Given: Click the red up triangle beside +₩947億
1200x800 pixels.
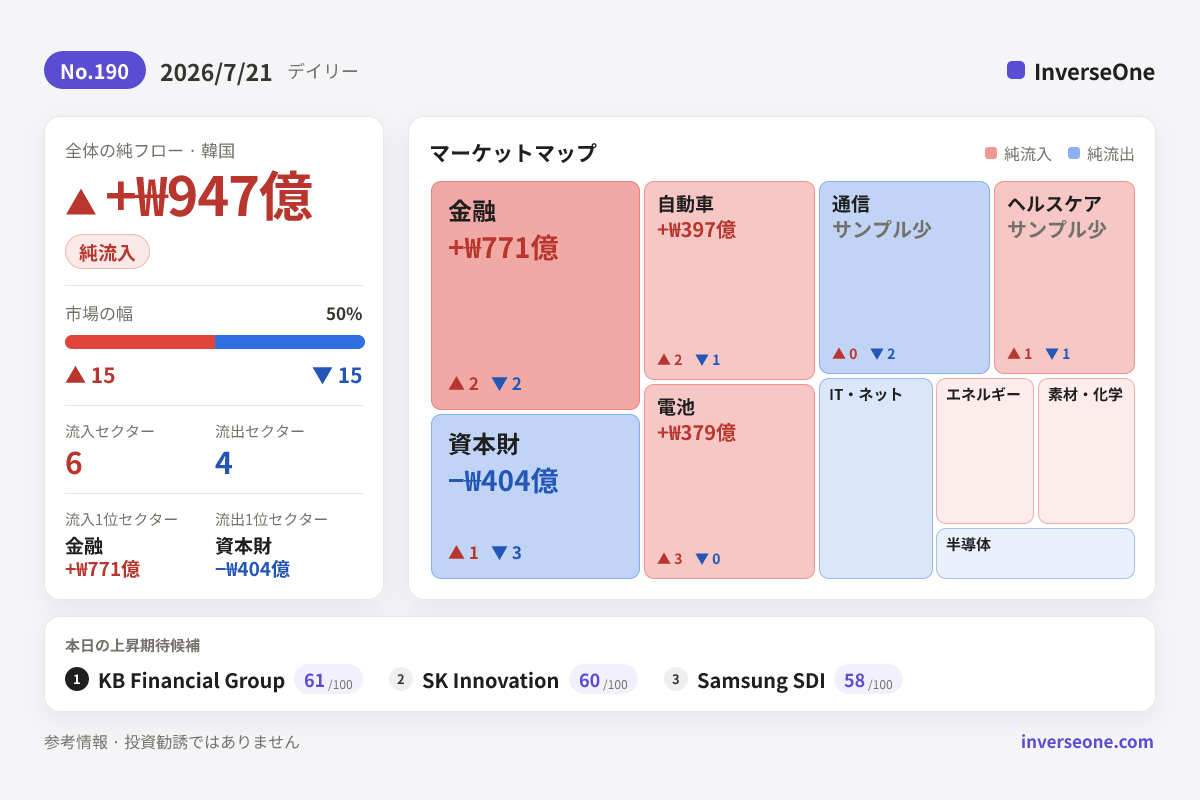Looking at the screenshot, I should click(x=81, y=201).
